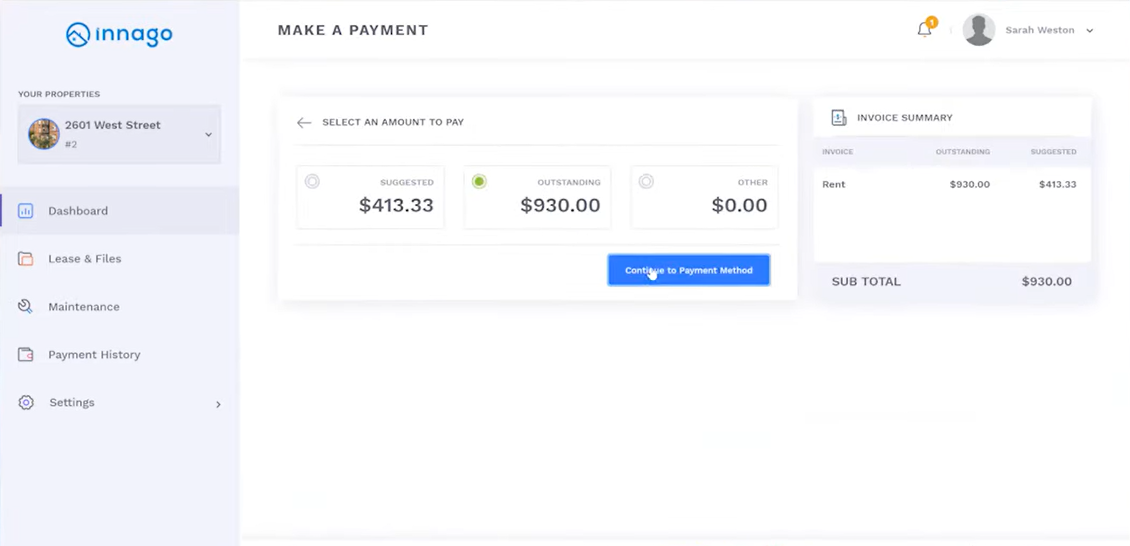The width and height of the screenshot is (1130, 546).
Task: Click the Lease & Files folder icon
Action: pyautogui.click(x=26, y=259)
